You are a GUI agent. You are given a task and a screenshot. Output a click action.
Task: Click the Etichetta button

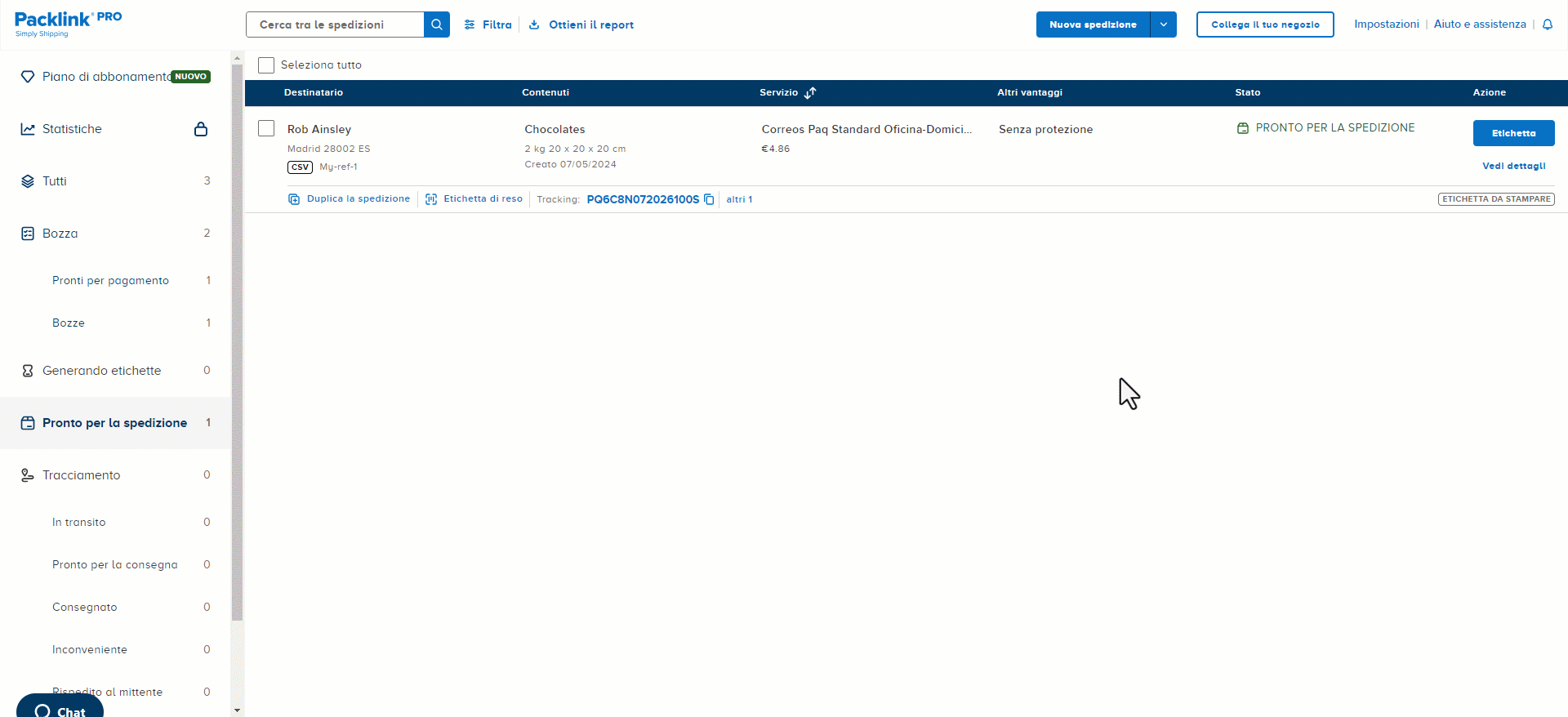point(1513,133)
